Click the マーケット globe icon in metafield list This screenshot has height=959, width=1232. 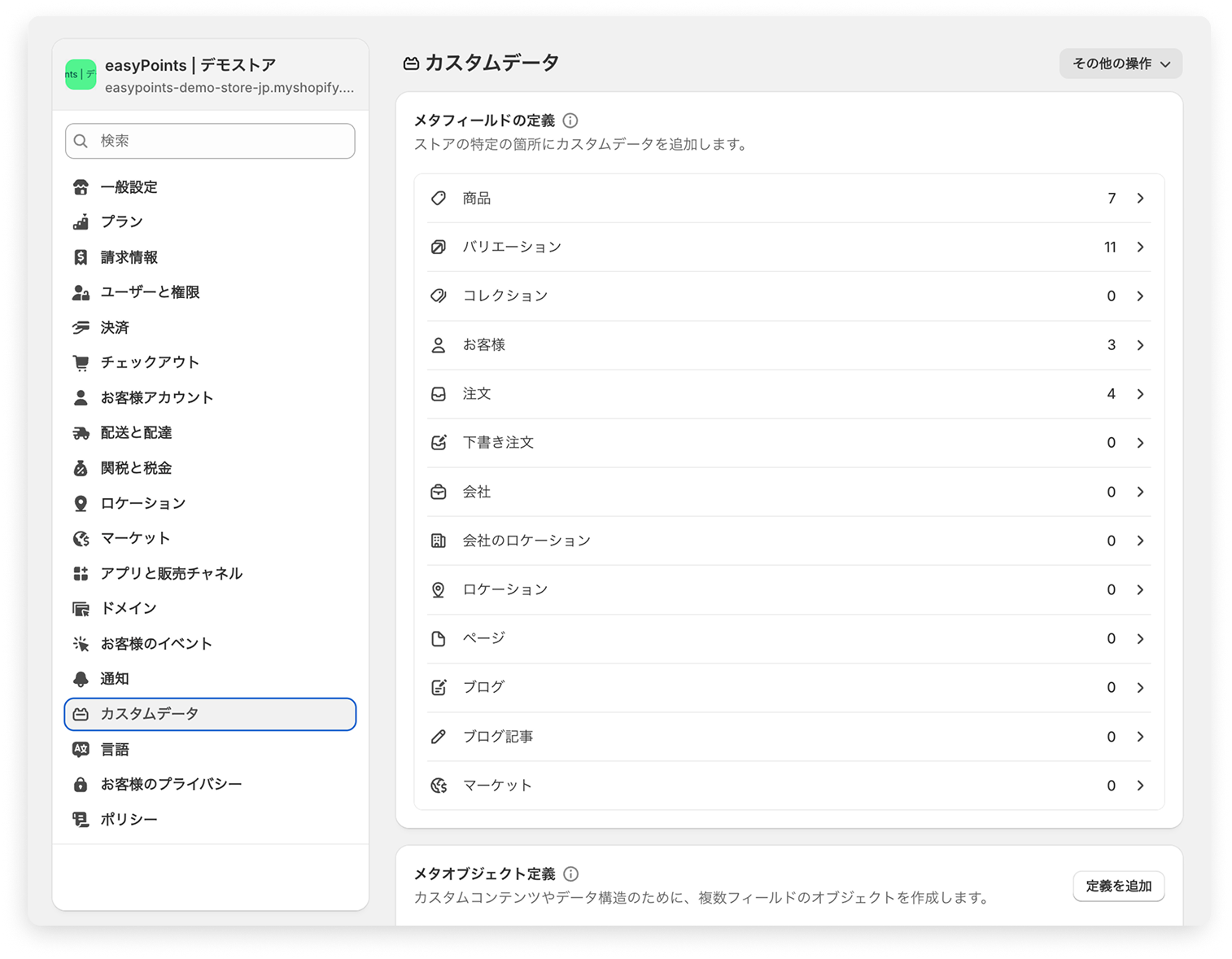(439, 786)
